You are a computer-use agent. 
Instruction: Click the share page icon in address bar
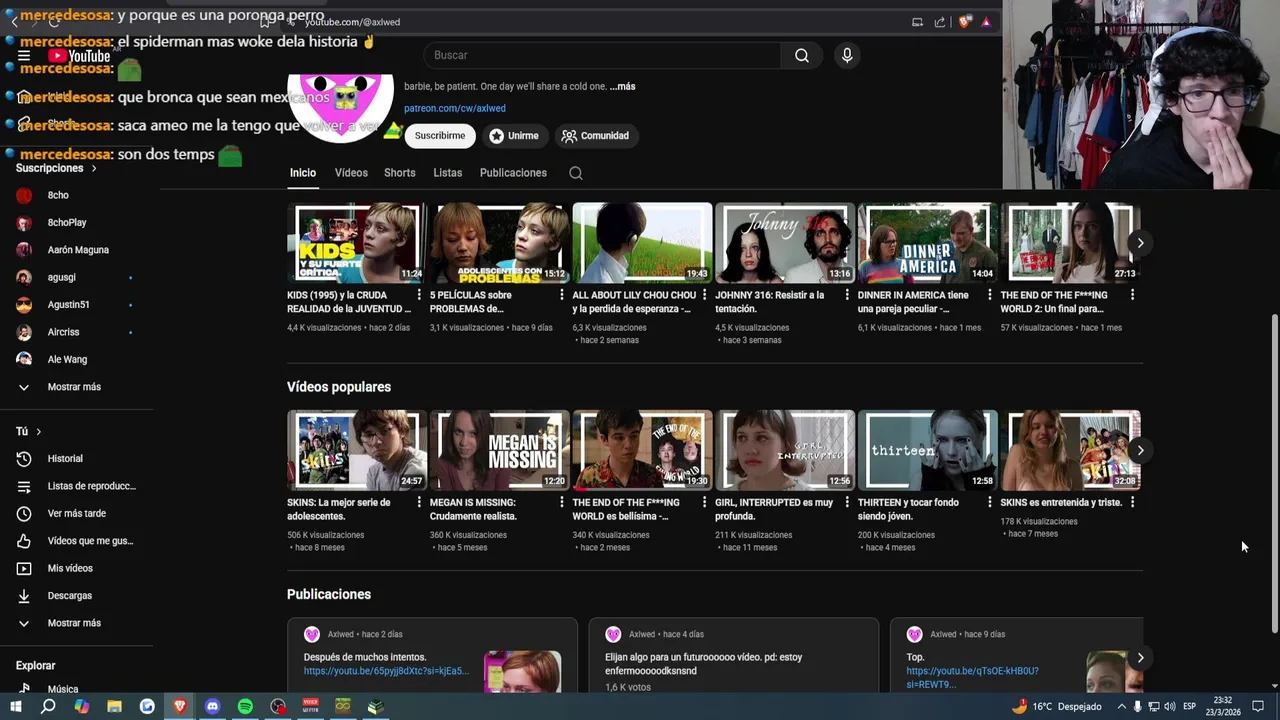pyautogui.click(x=940, y=22)
